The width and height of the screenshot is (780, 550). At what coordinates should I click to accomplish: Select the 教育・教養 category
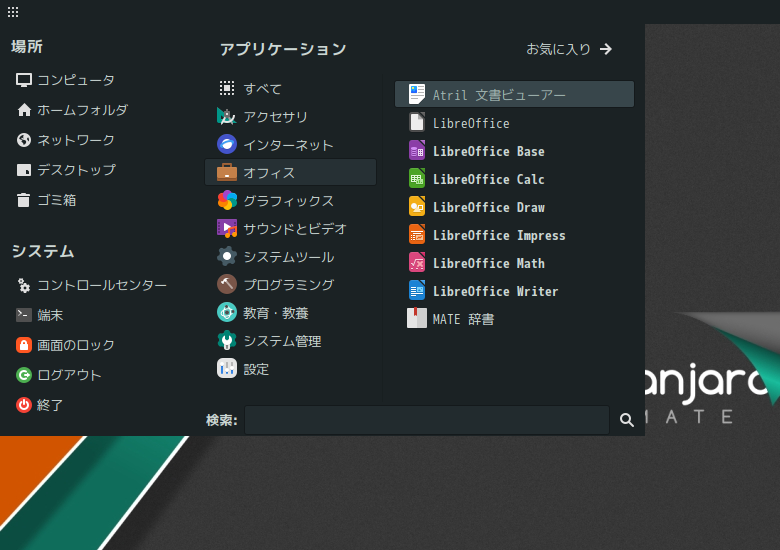[291, 313]
